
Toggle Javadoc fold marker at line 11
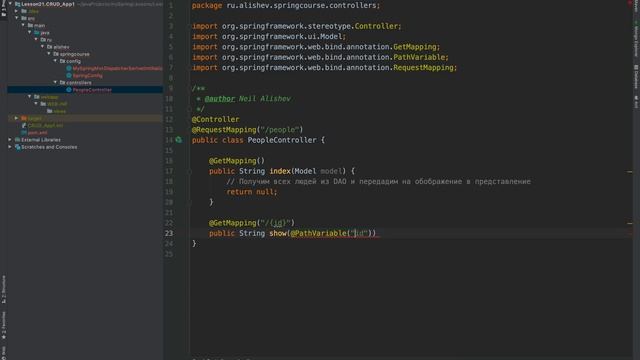point(190,109)
